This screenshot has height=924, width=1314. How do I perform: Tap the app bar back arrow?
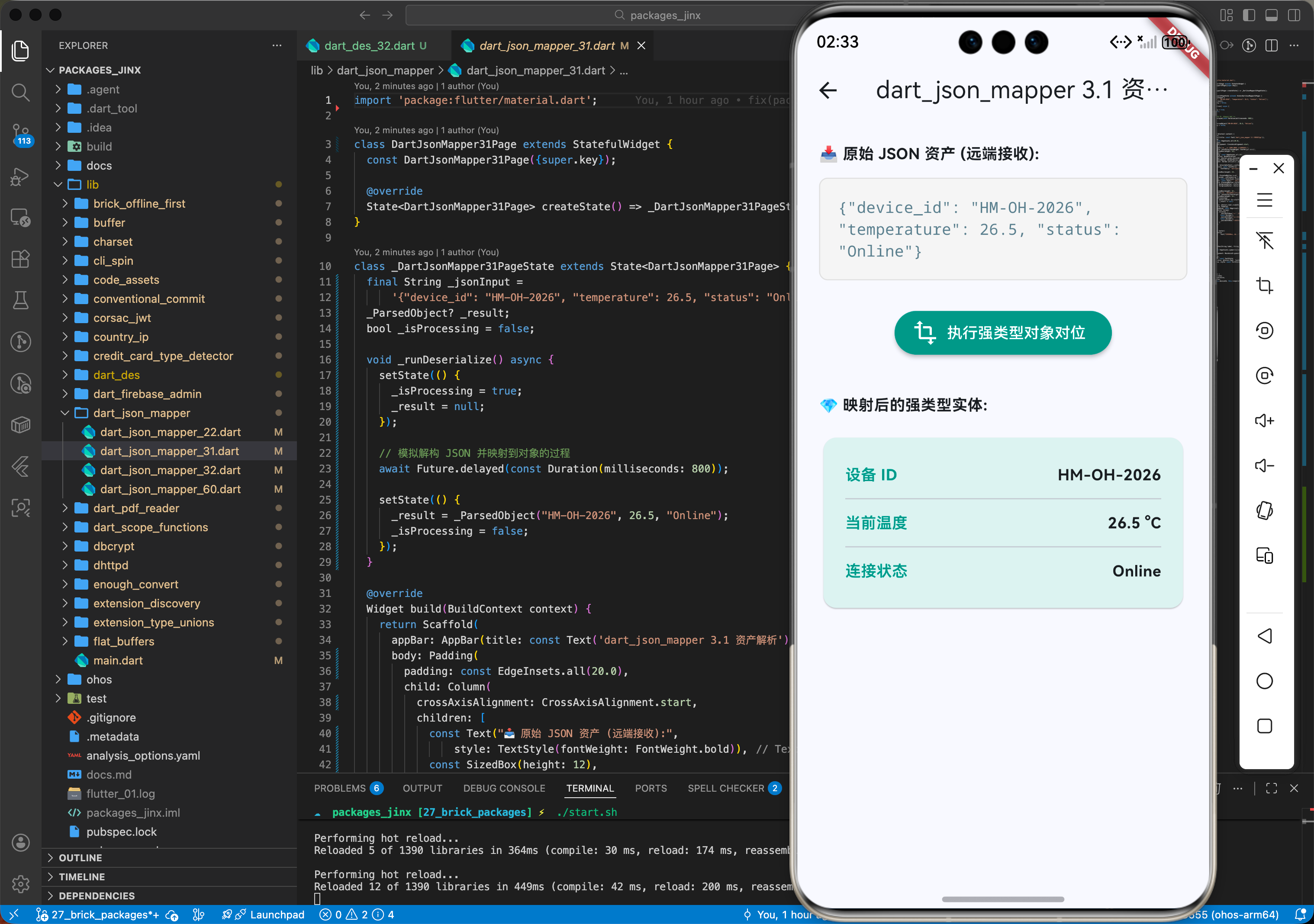coord(828,90)
